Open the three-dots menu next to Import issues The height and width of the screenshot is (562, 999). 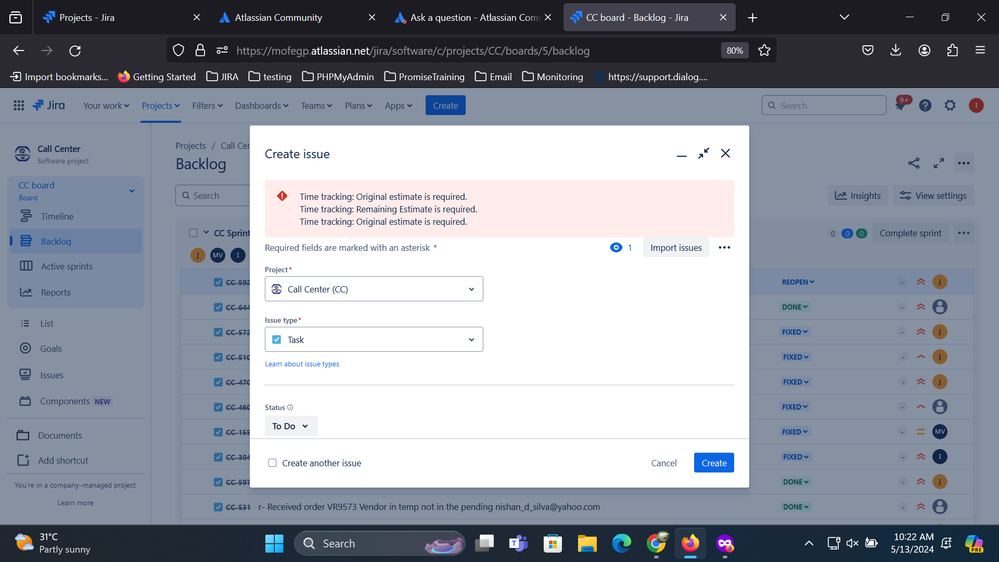coord(724,247)
